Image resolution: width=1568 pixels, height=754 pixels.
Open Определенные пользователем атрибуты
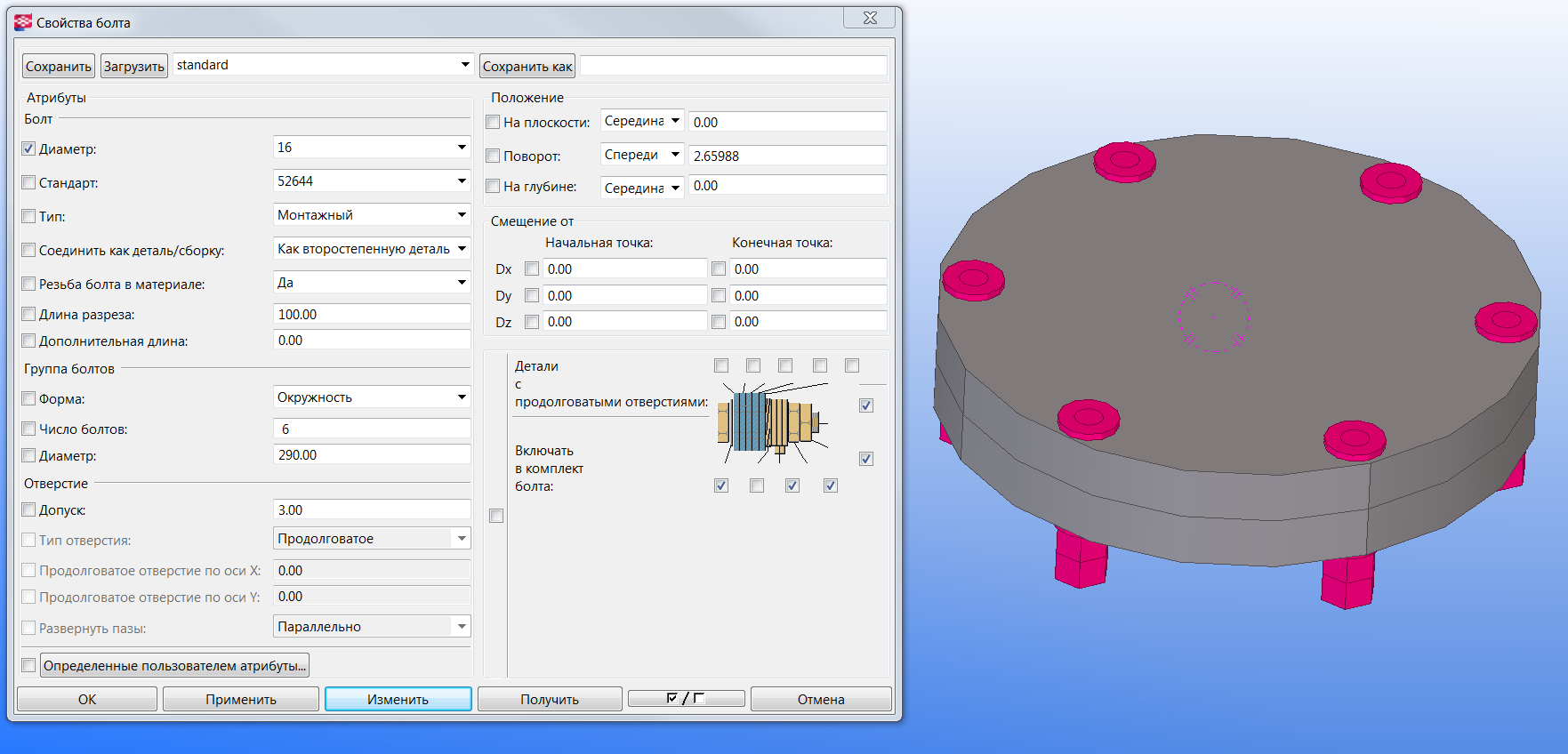tap(174, 665)
